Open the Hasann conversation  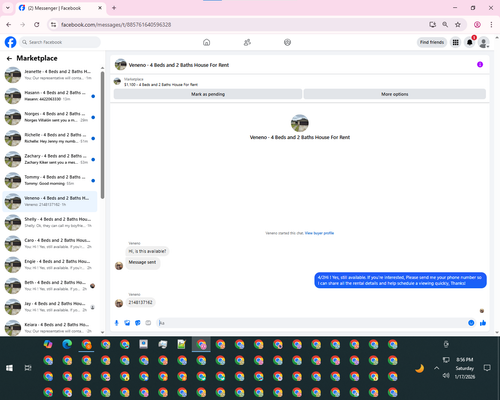point(50,96)
